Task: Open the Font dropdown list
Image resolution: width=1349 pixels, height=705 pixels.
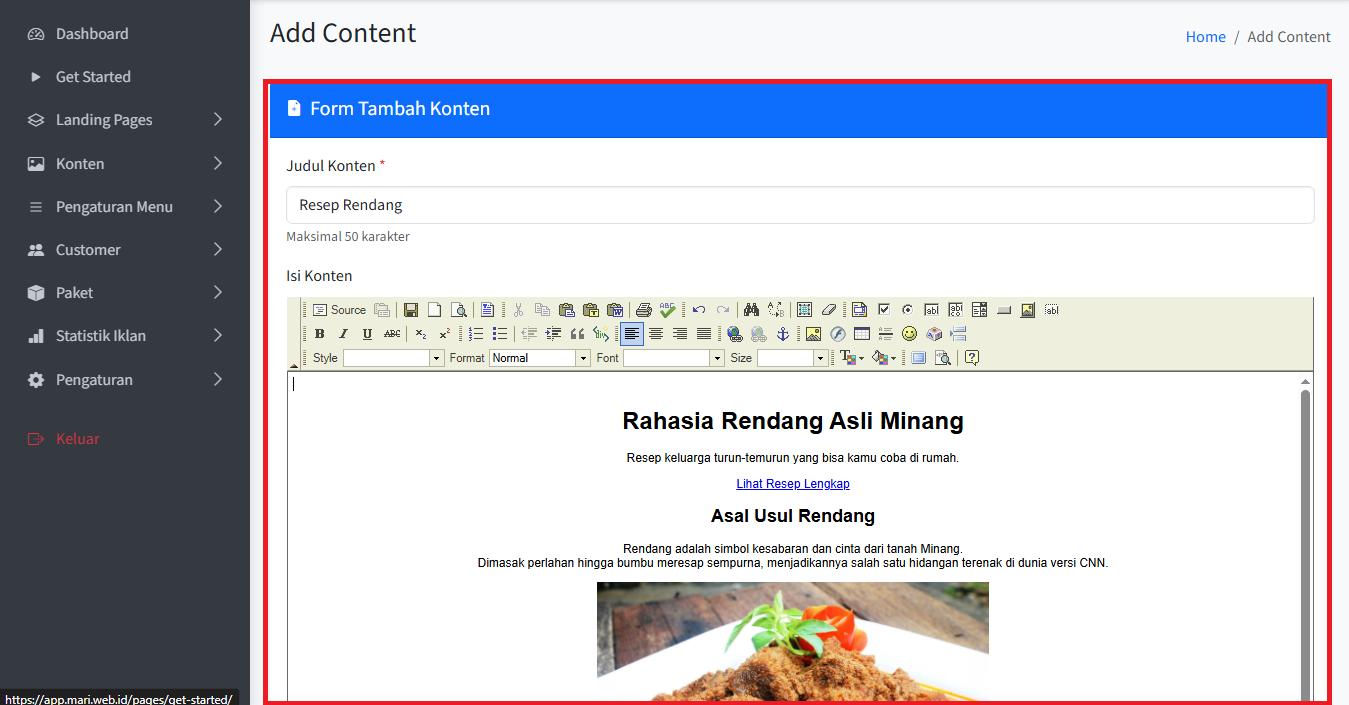Action: [x=673, y=358]
